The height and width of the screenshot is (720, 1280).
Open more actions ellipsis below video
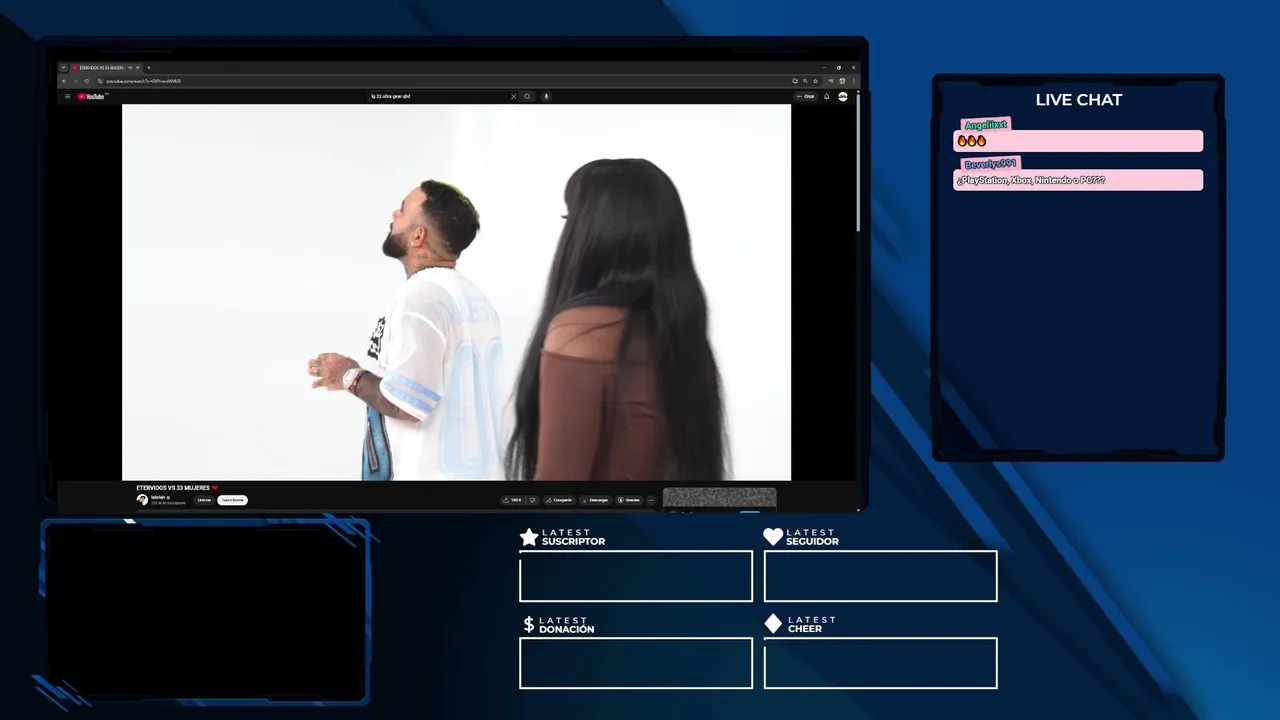pos(651,500)
